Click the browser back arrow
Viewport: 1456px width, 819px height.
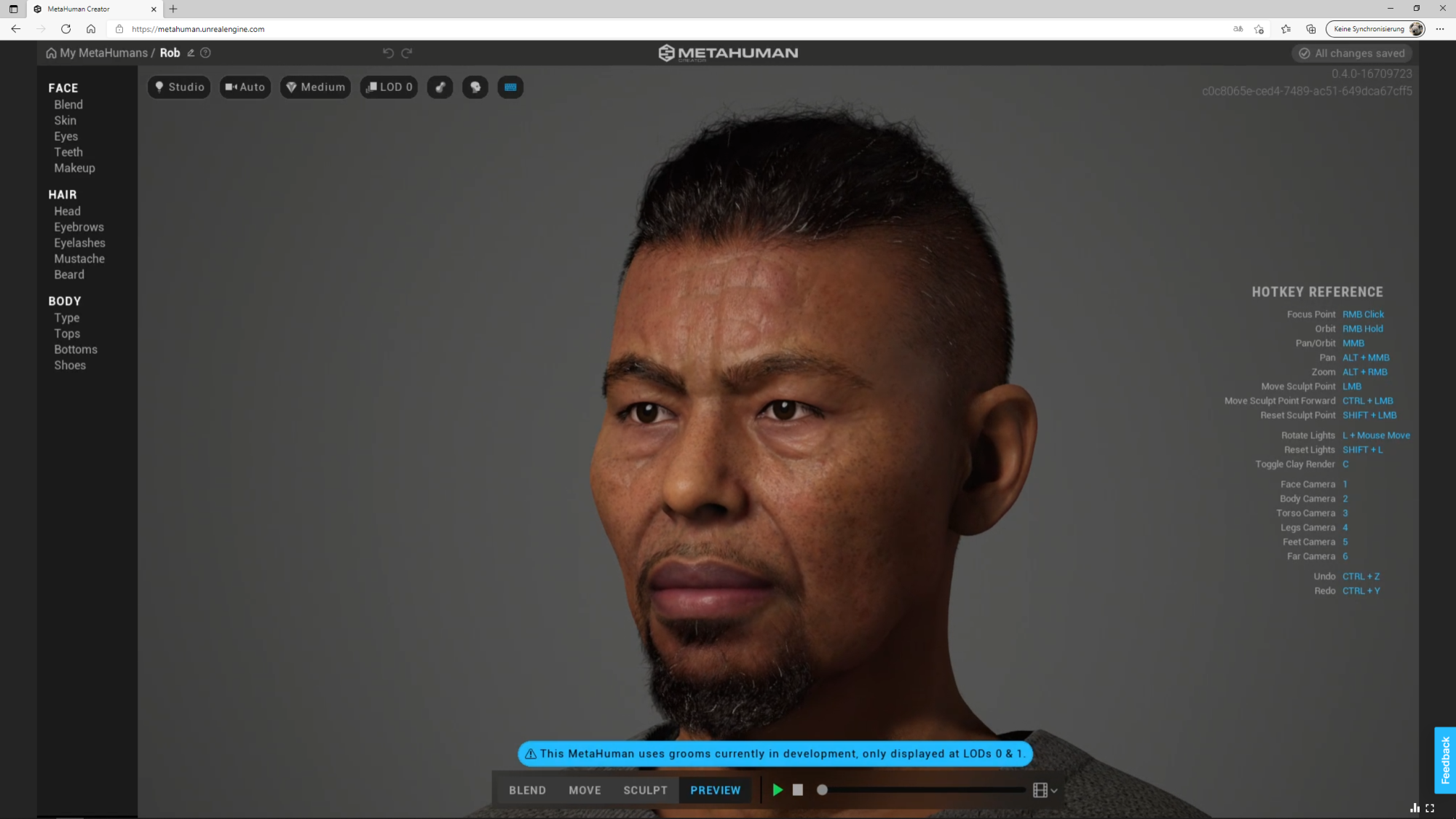pos(16,29)
